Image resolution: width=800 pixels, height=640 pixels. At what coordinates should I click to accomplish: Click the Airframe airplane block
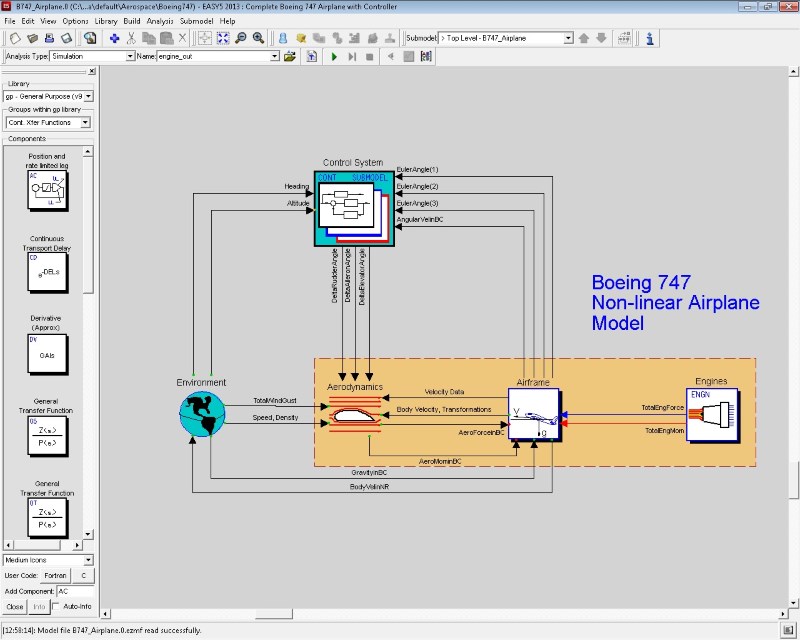pyautogui.click(x=534, y=414)
